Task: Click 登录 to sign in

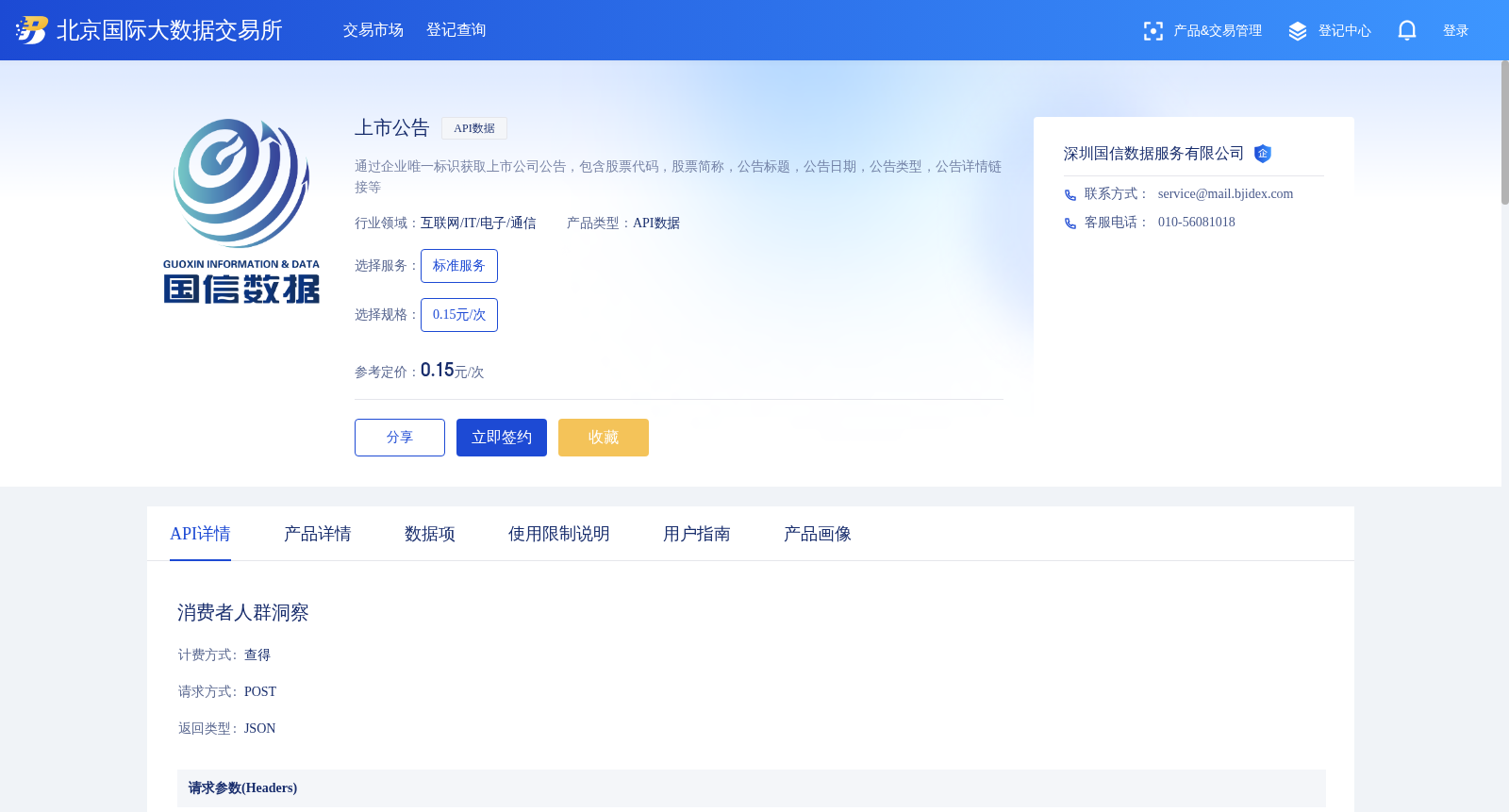Action: (1456, 31)
